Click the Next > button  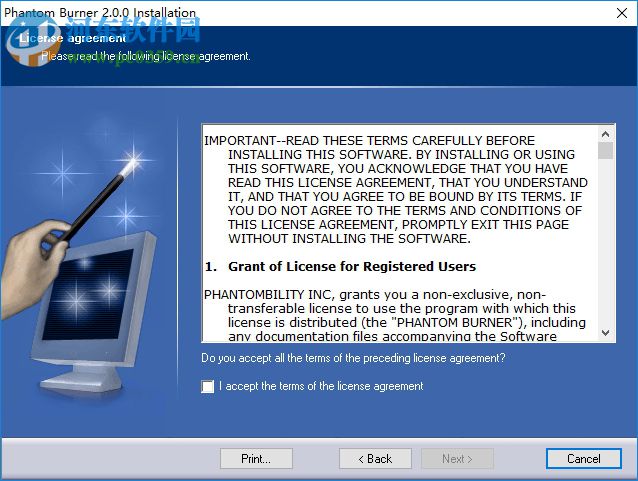pyautogui.click(x=457, y=459)
